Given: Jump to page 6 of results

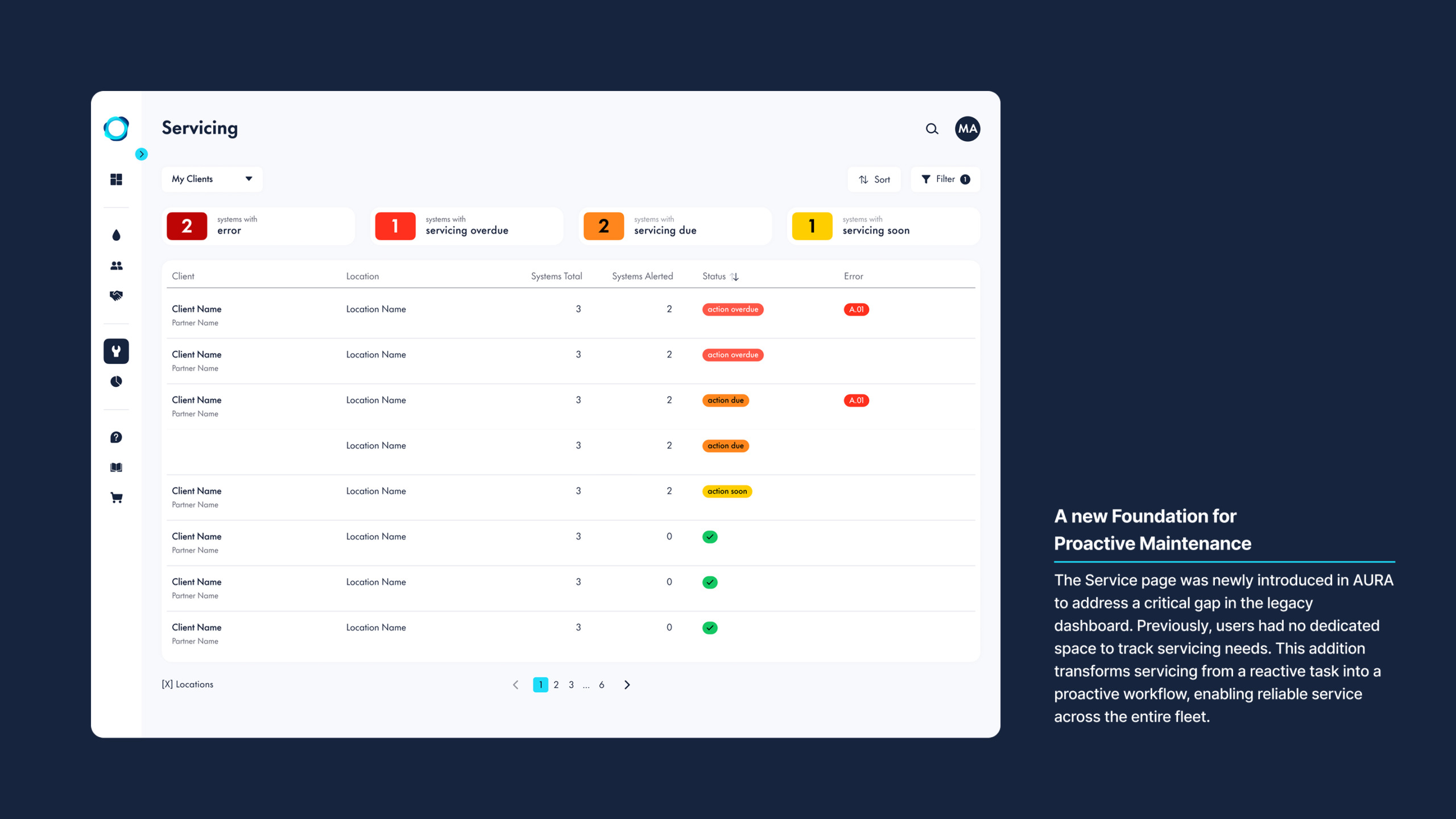Looking at the screenshot, I should coord(601,685).
